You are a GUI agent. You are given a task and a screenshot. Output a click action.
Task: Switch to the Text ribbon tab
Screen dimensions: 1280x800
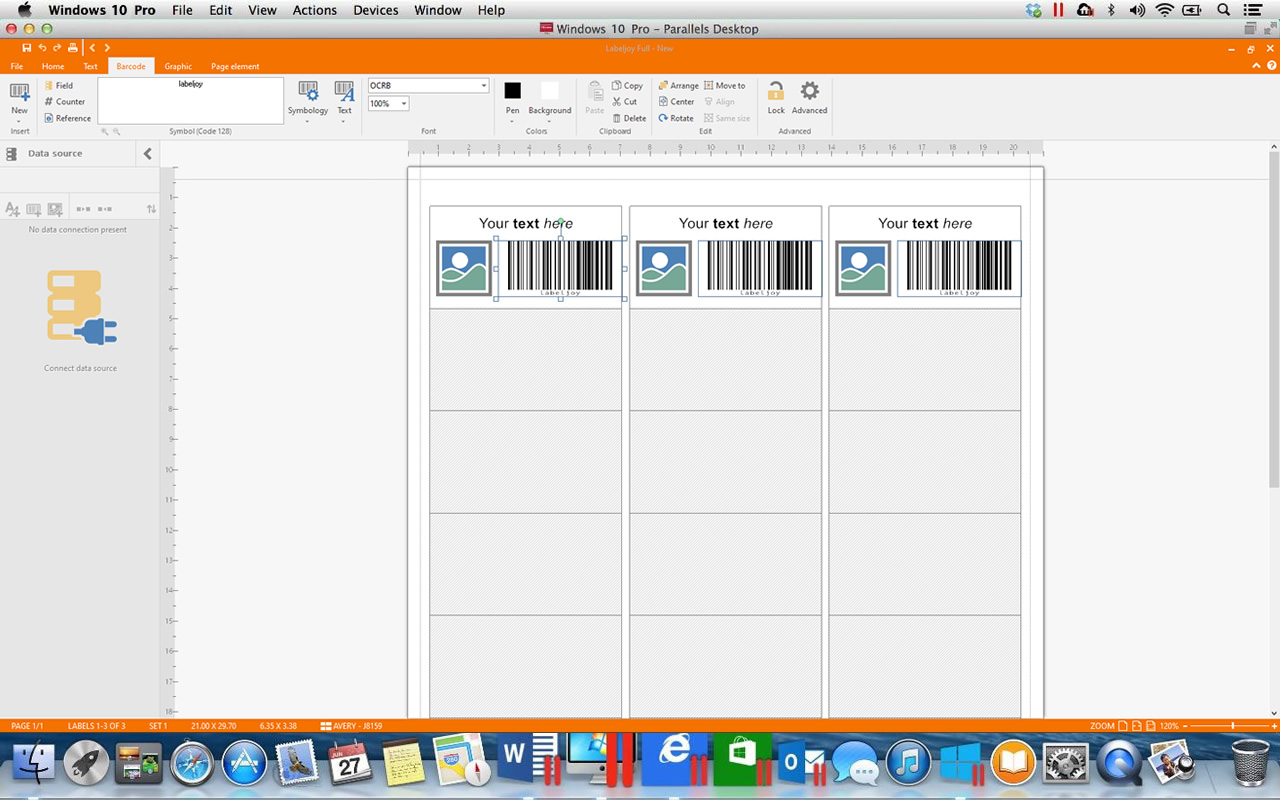point(90,66)
